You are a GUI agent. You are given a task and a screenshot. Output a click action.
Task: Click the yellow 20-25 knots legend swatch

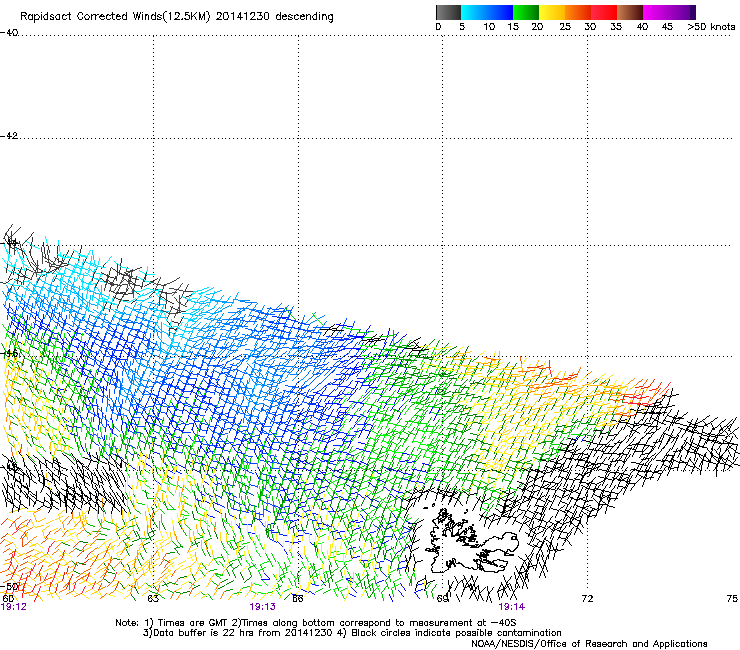(552, 12)
